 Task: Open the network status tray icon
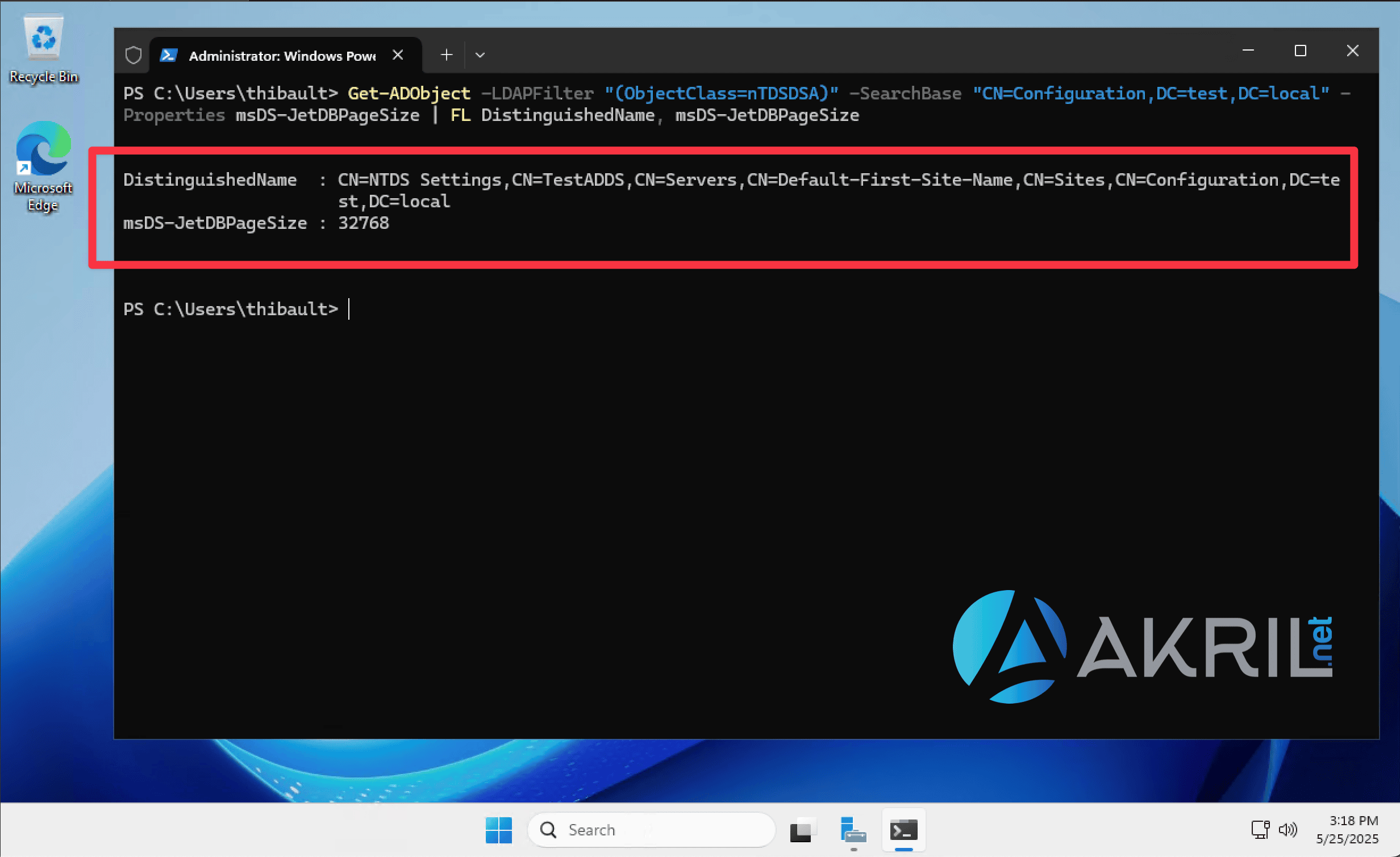click(x=1260, y=830)
